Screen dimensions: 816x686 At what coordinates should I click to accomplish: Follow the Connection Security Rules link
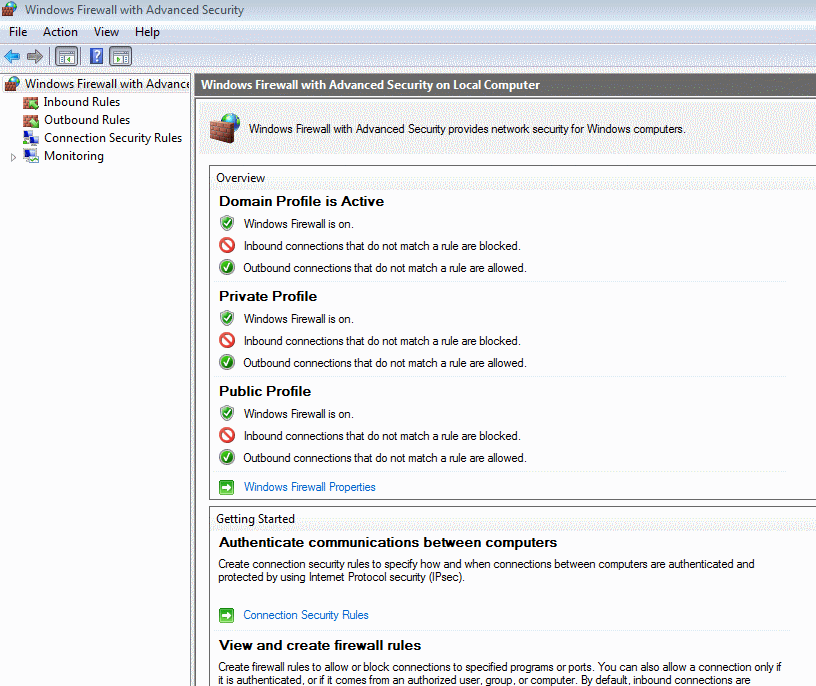305,614
